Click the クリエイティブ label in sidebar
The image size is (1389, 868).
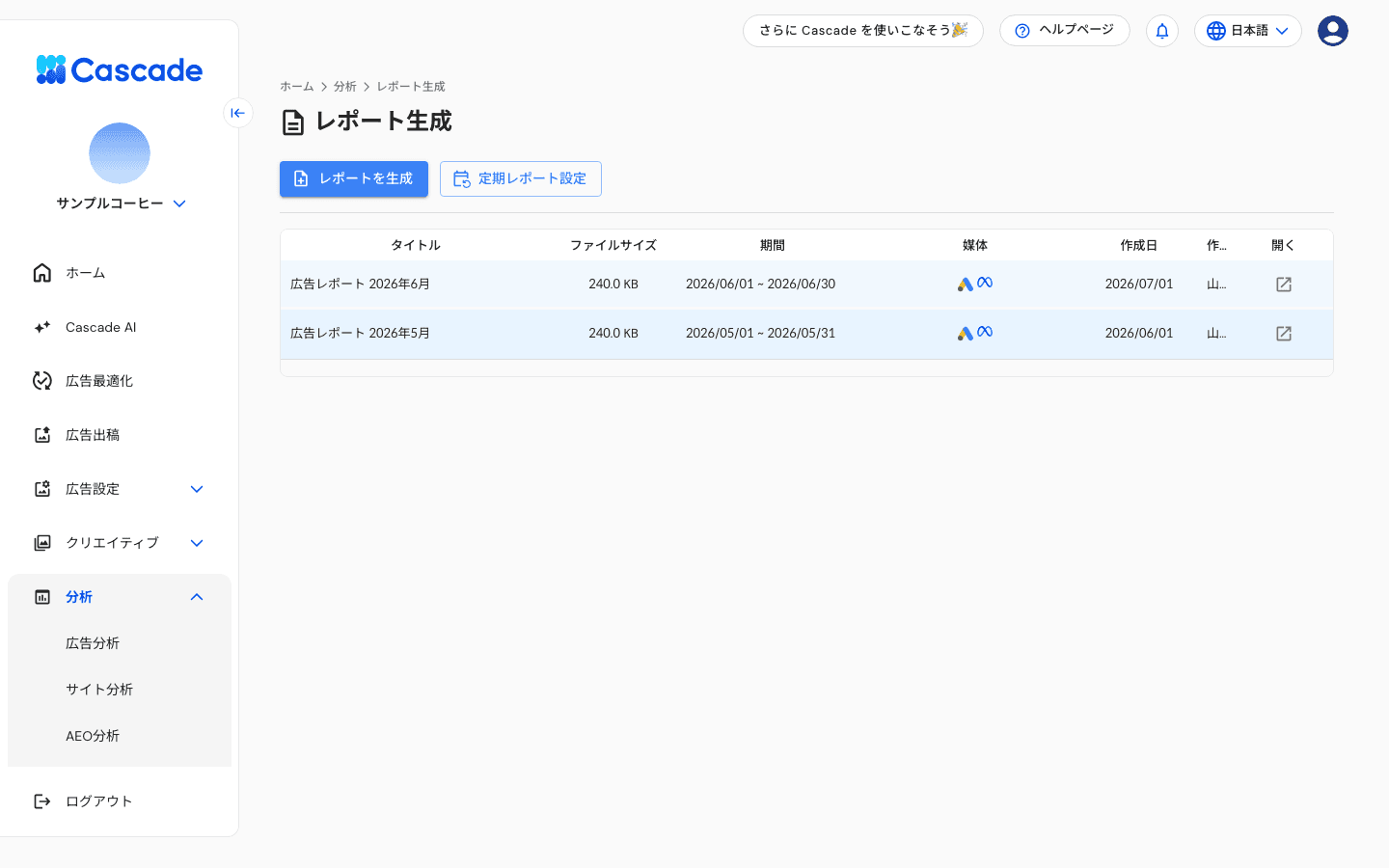[x=112, y=543]
